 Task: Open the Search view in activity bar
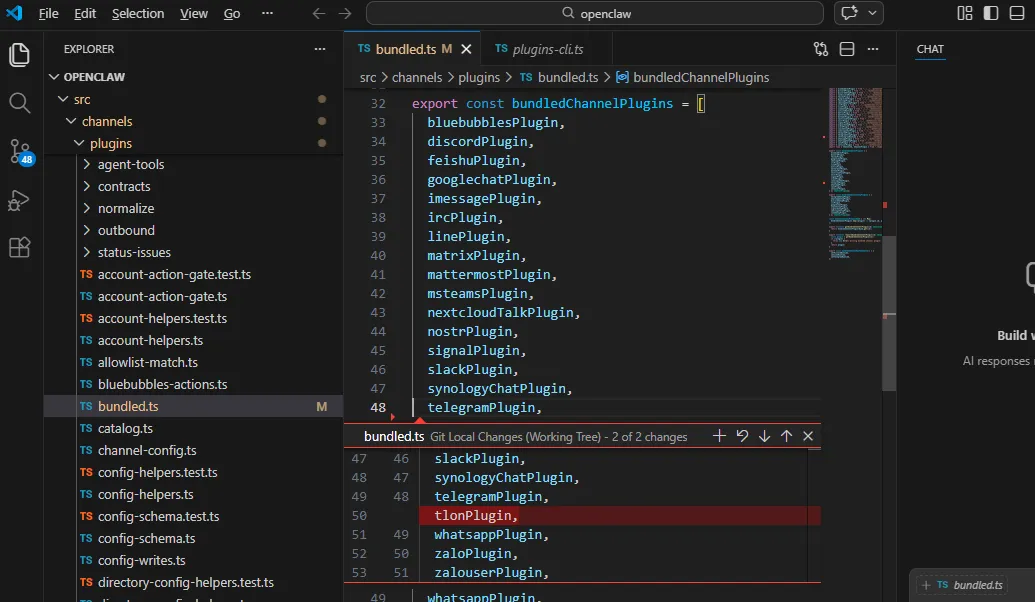coord(20,103)
